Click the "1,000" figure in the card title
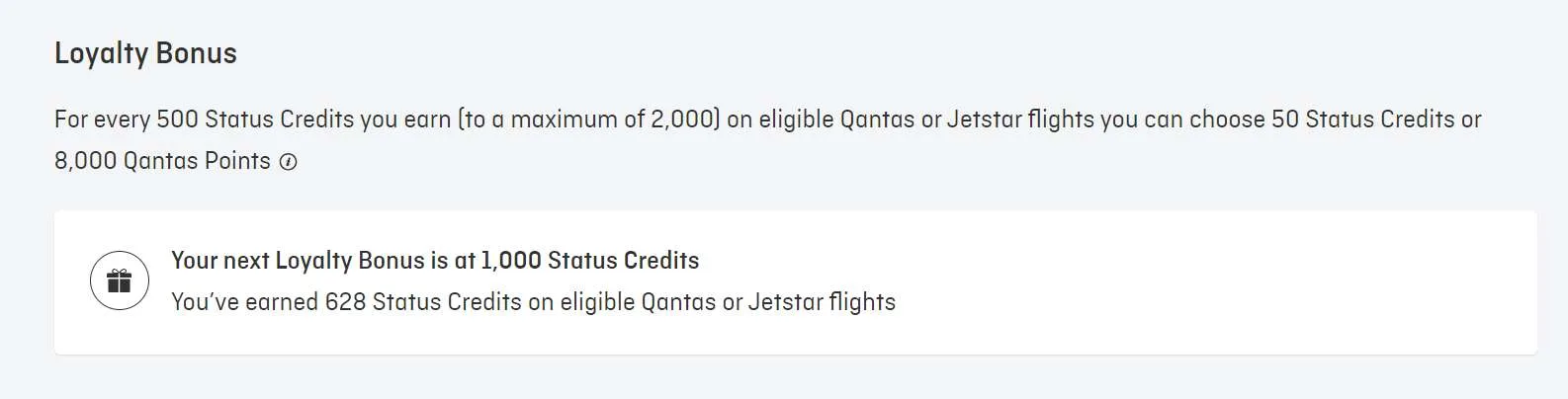Image resolution: width=1568 pixels, height=399 pixels. pyautogui.click(x=511, y=261)
